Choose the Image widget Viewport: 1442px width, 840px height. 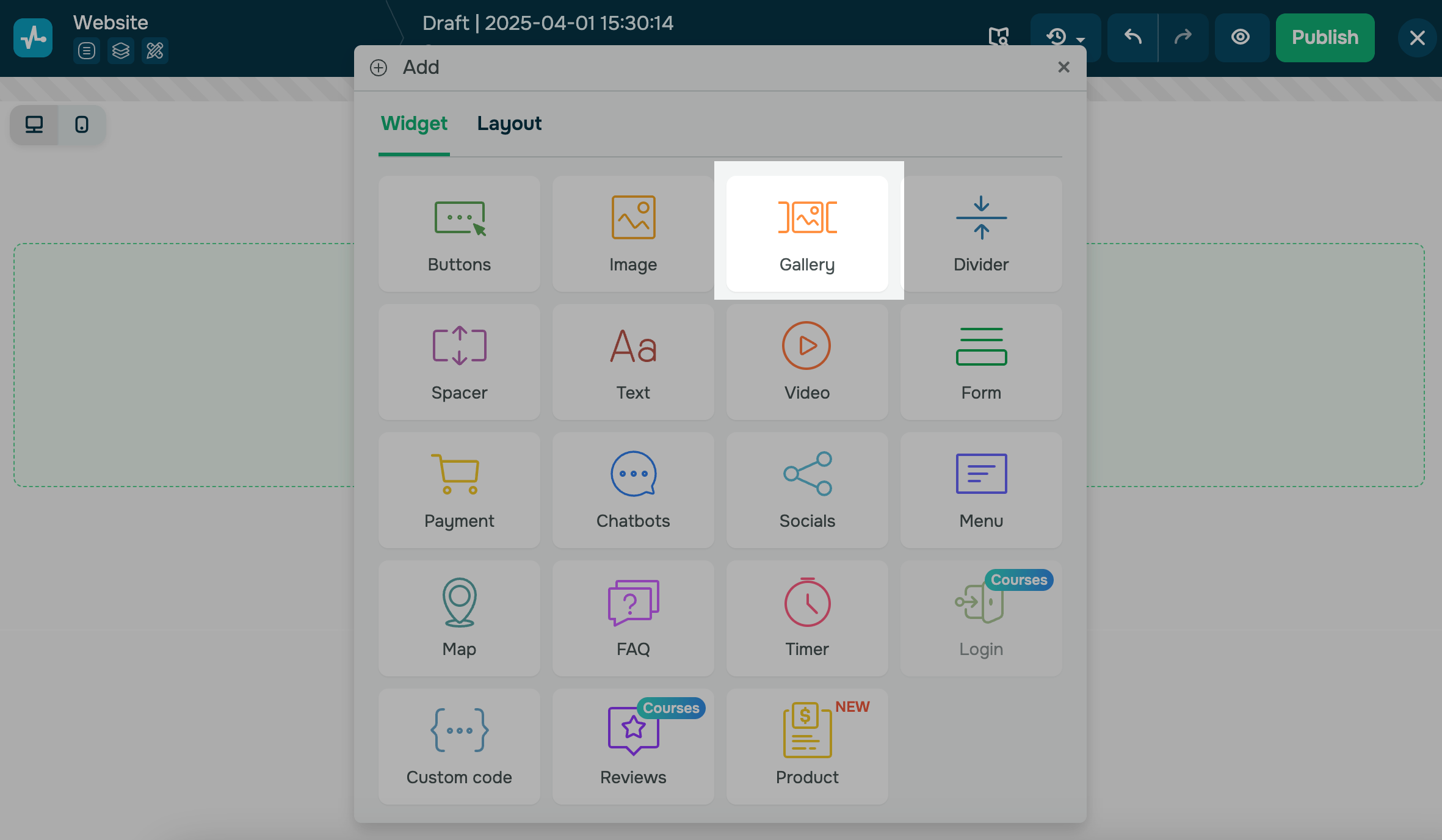tap(633, 233)
